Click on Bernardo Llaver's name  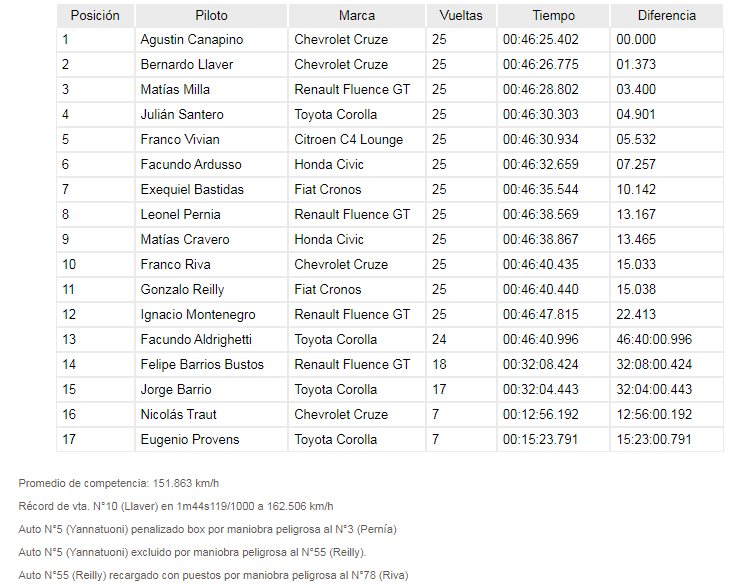pyautogui.click(x=186, y=64)
